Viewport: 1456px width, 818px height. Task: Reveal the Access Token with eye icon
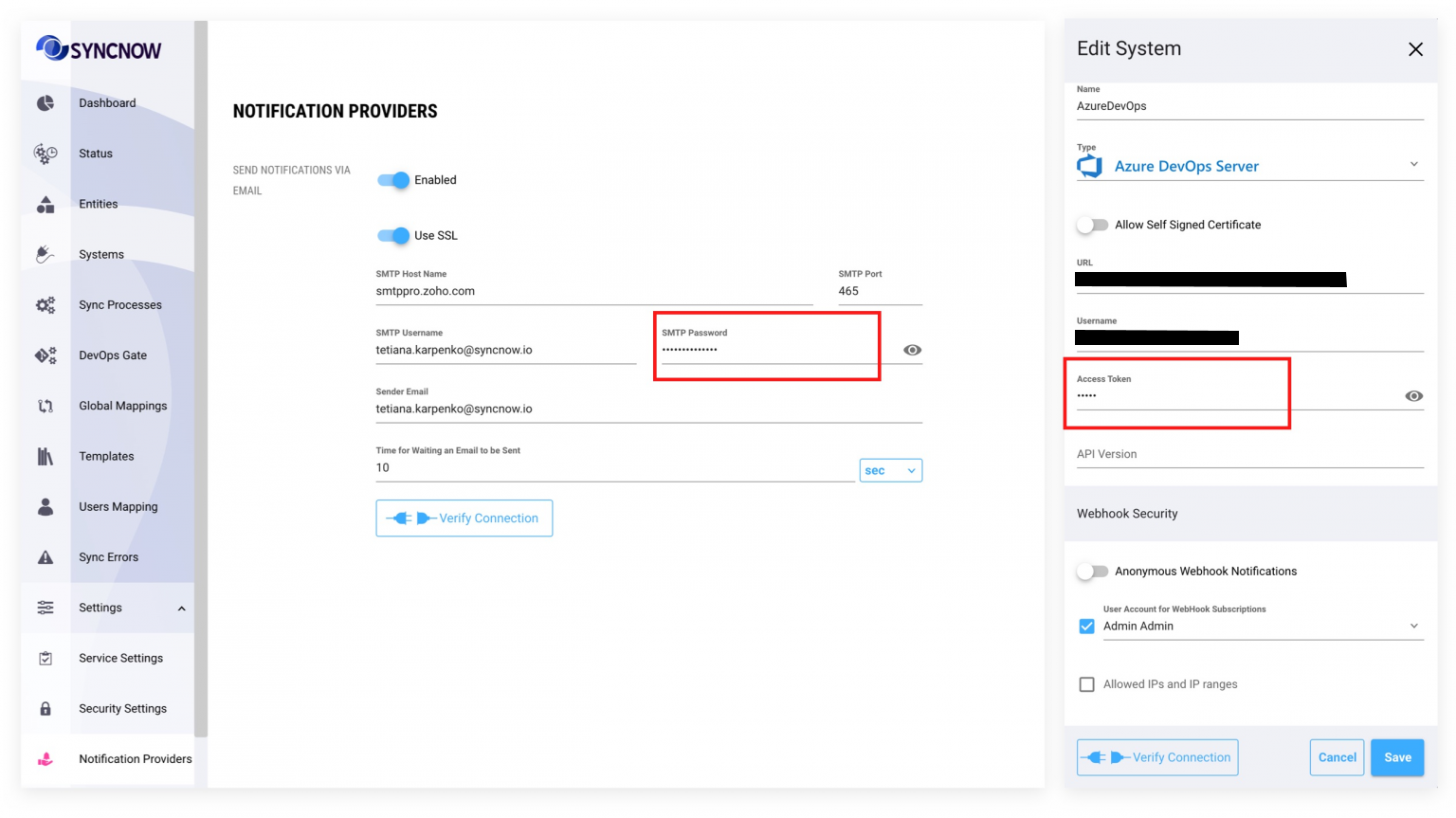click(x=1413, y=396)
